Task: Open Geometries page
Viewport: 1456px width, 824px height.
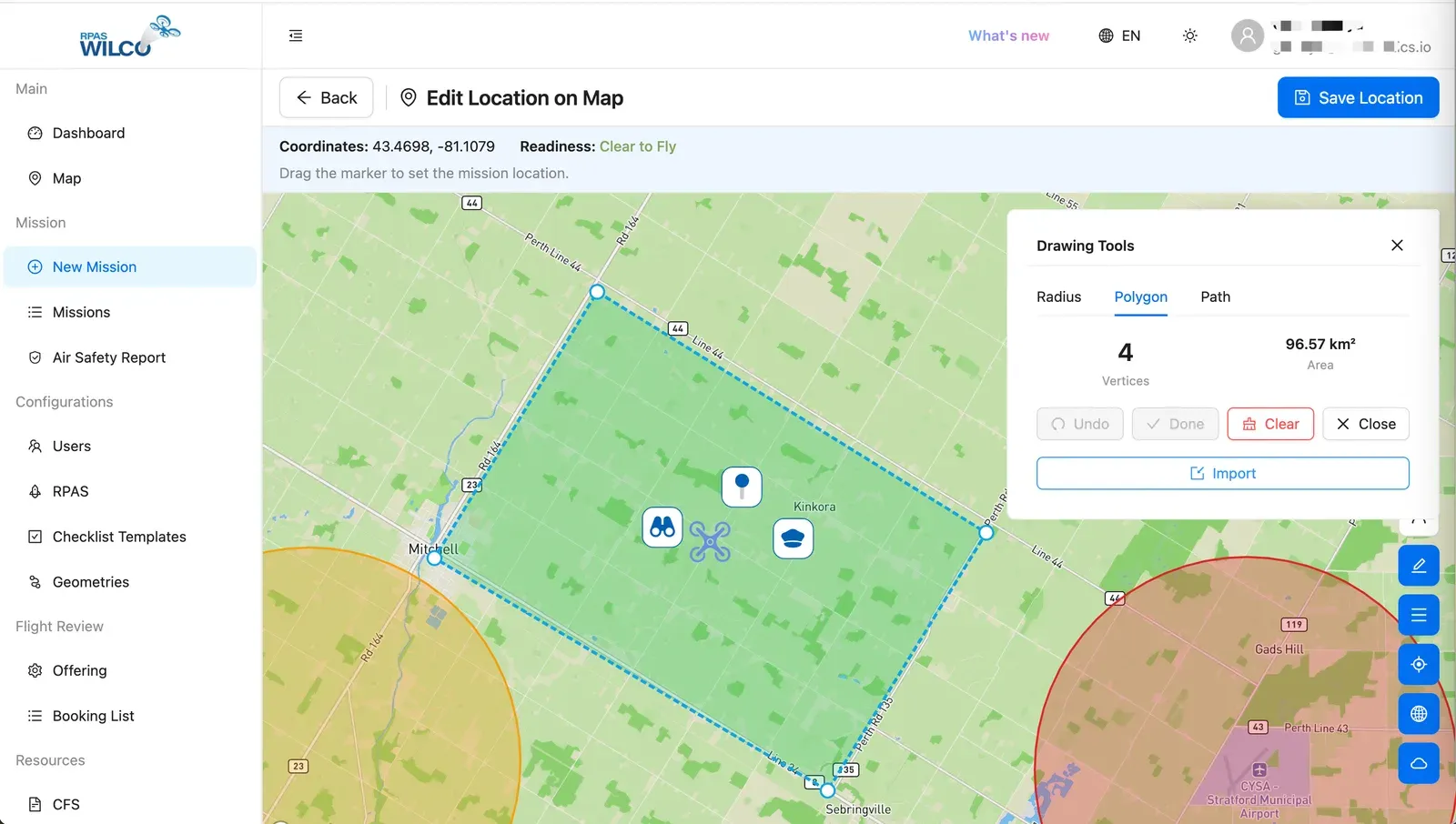Action: pos(130,582)
